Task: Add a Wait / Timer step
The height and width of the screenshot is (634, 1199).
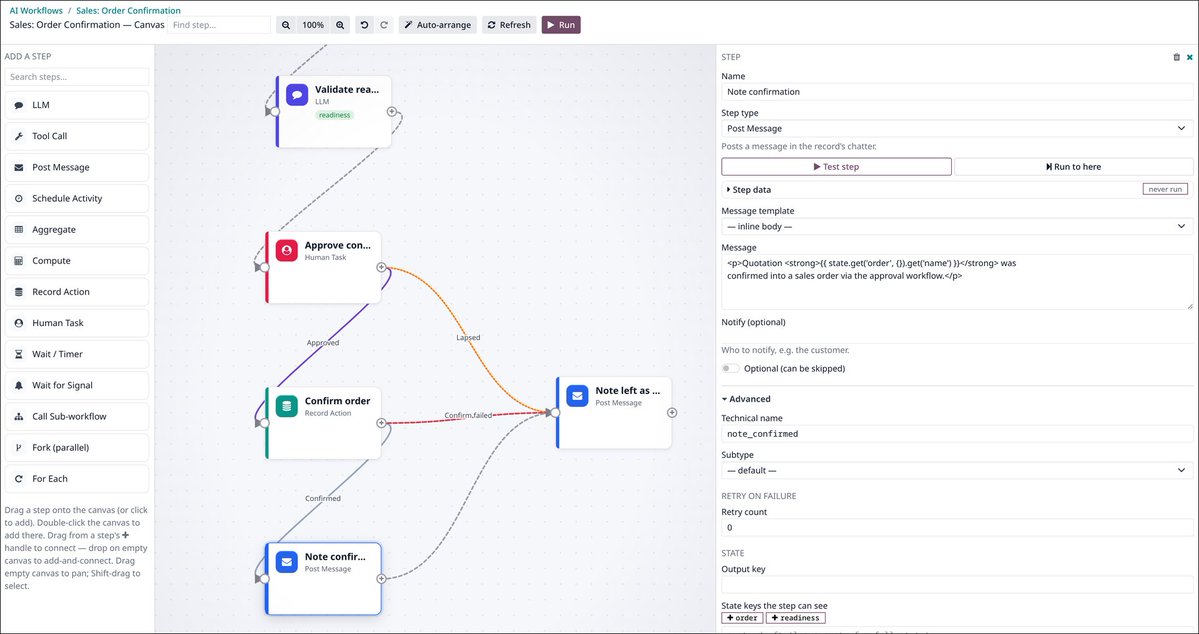Action: (76, 354)
